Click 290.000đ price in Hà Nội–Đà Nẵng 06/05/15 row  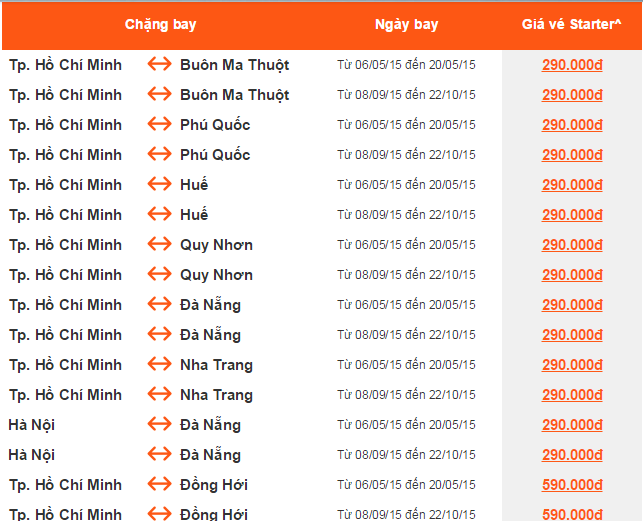click(572, 425)
